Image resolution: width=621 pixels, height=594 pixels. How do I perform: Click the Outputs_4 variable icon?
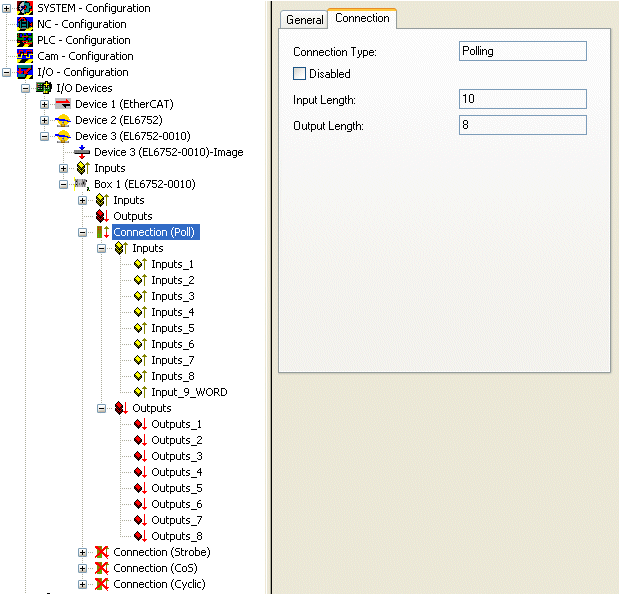(x=140, y=472)
